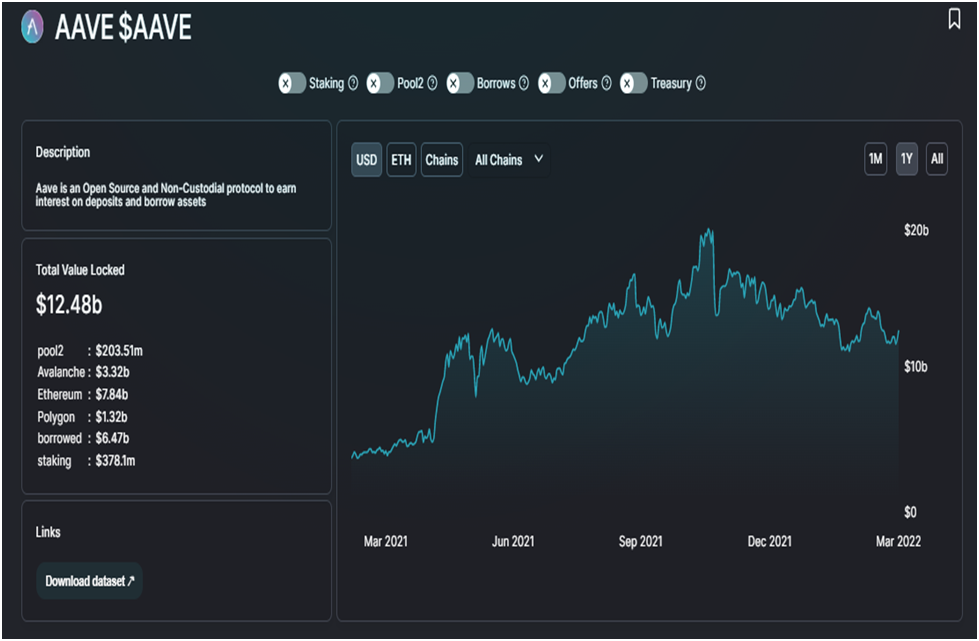This screenshot has height=641, width=979.
Task: Open the Download dataset link
Action: point(89,581)
